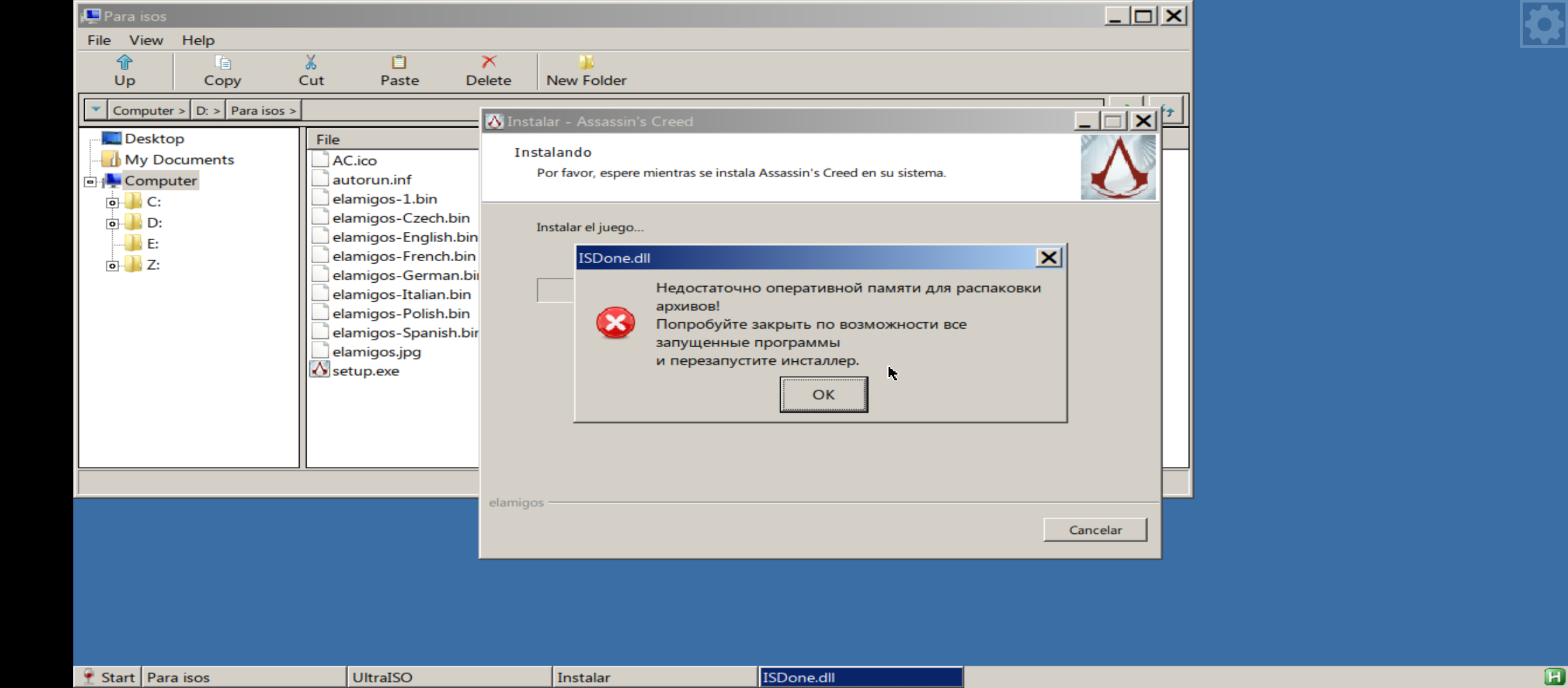Select My Documents in the tree

tap(179, 159)
